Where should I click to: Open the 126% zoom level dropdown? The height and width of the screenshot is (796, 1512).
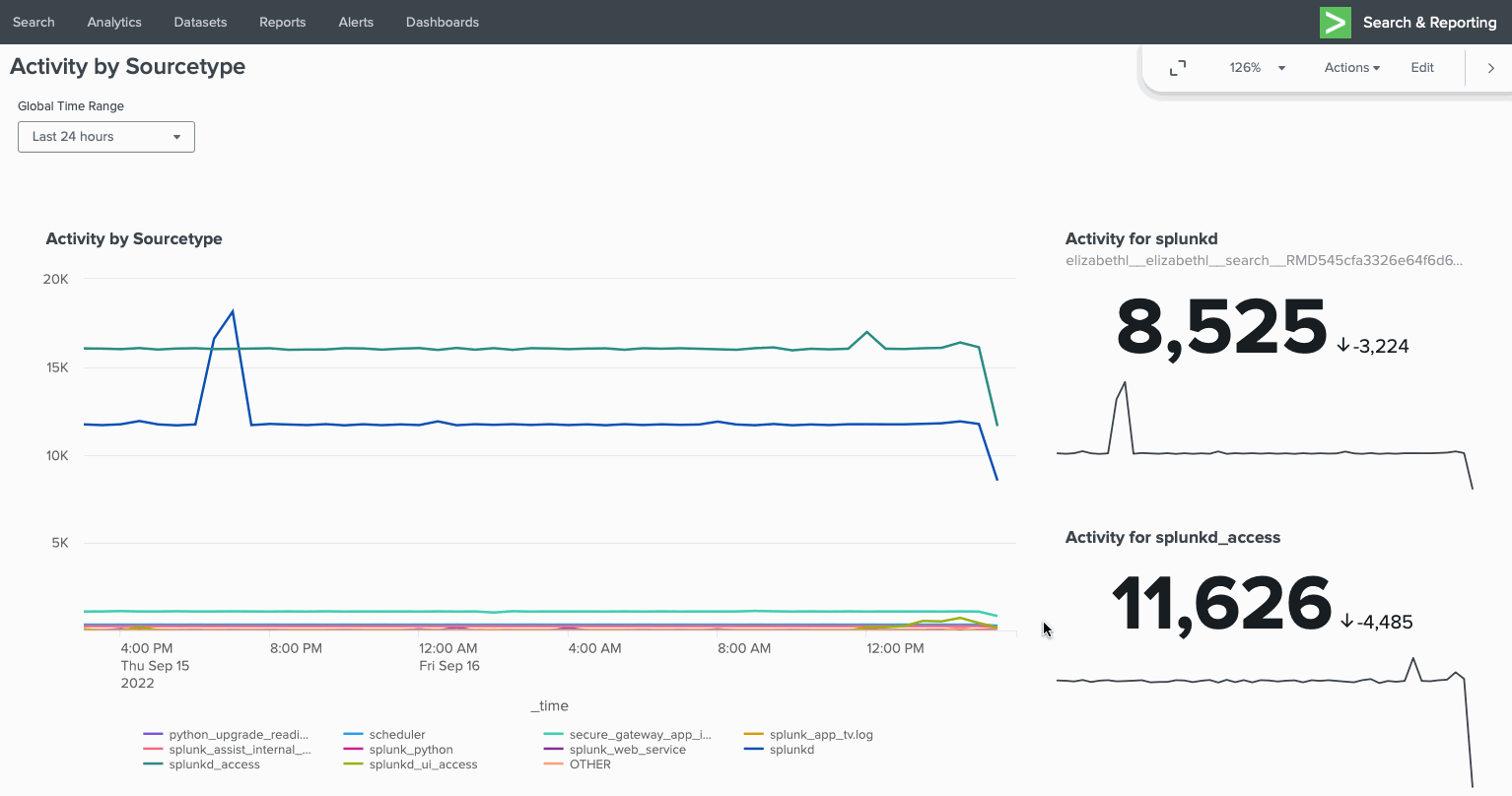click(x=1258, y=68)
